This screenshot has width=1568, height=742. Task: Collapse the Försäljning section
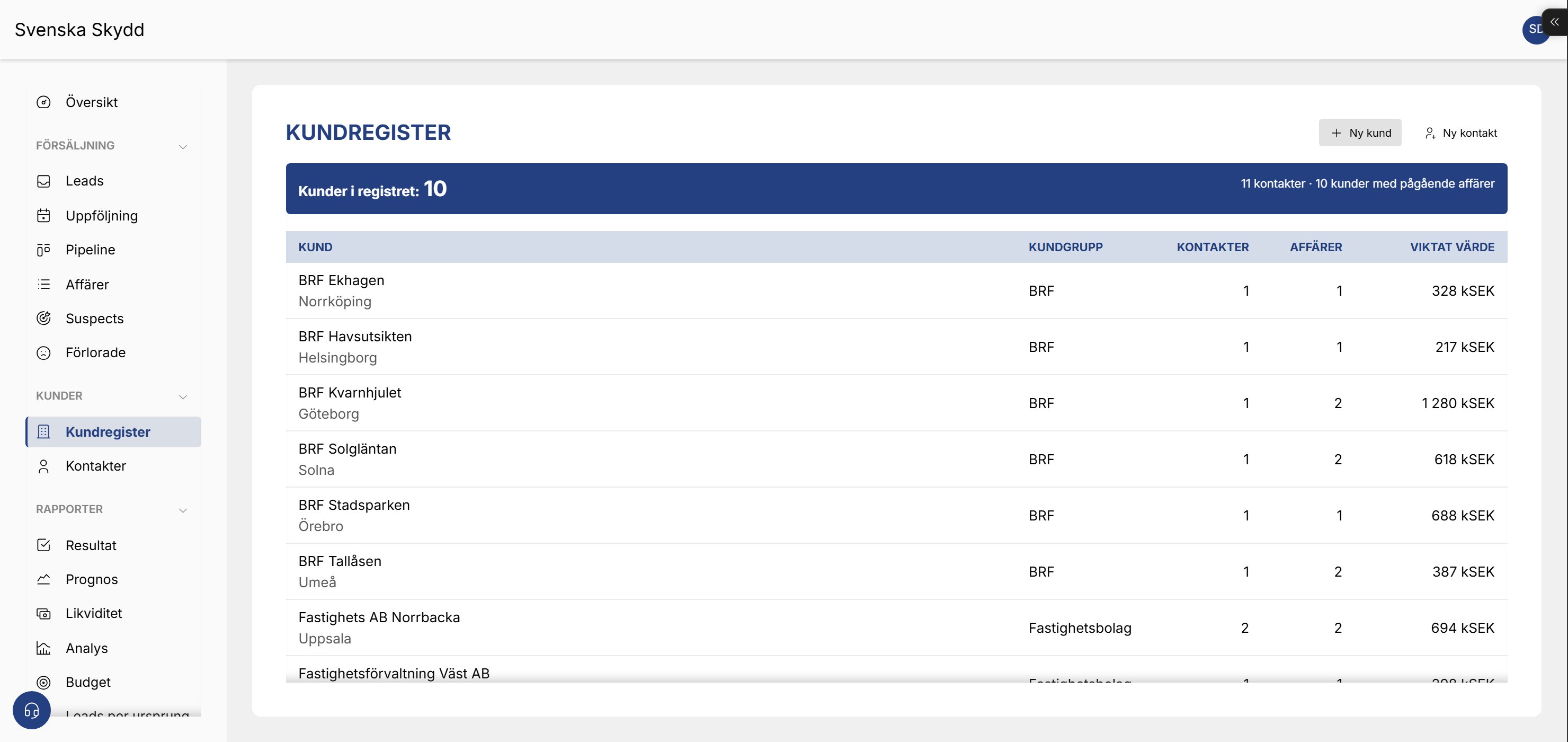[183, 146]
